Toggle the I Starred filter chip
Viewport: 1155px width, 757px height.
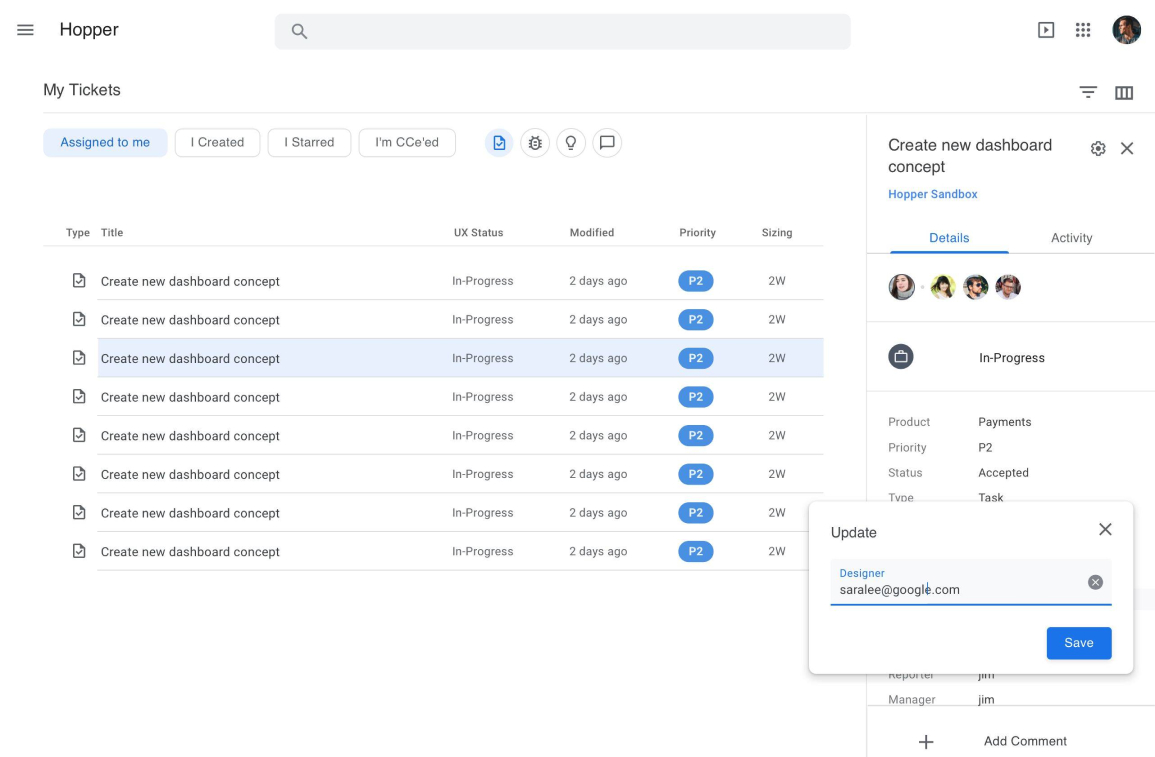pyautogui.click(x=309, y=143)
